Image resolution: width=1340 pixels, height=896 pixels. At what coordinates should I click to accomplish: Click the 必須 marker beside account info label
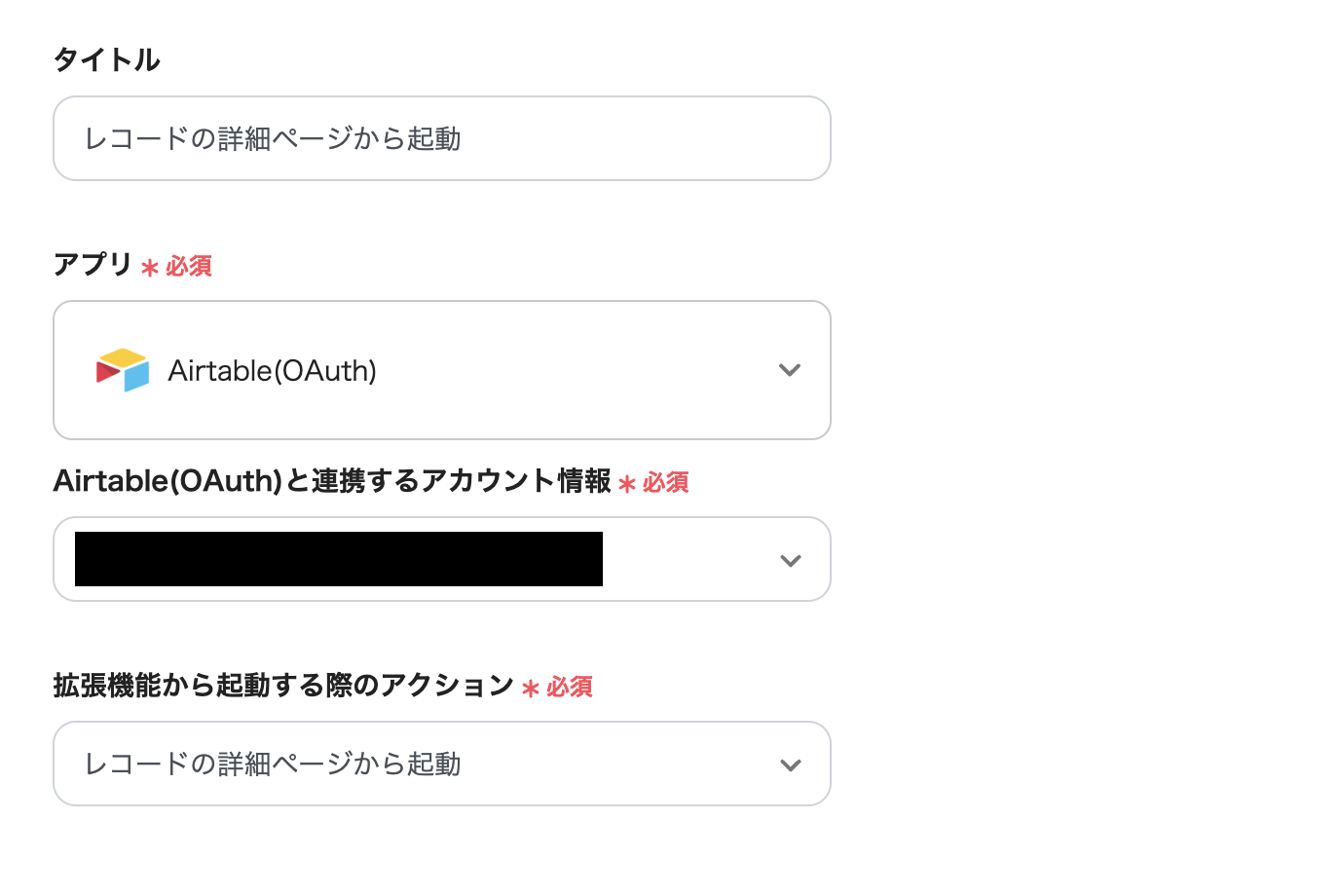point(666,482)
